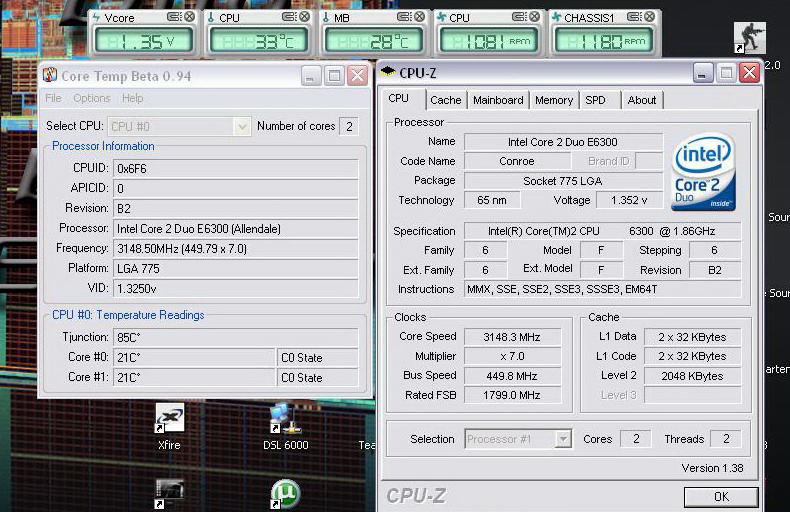Click the Multiplier value x 7.0
The image size is (790, 512).
coord(512,356)
